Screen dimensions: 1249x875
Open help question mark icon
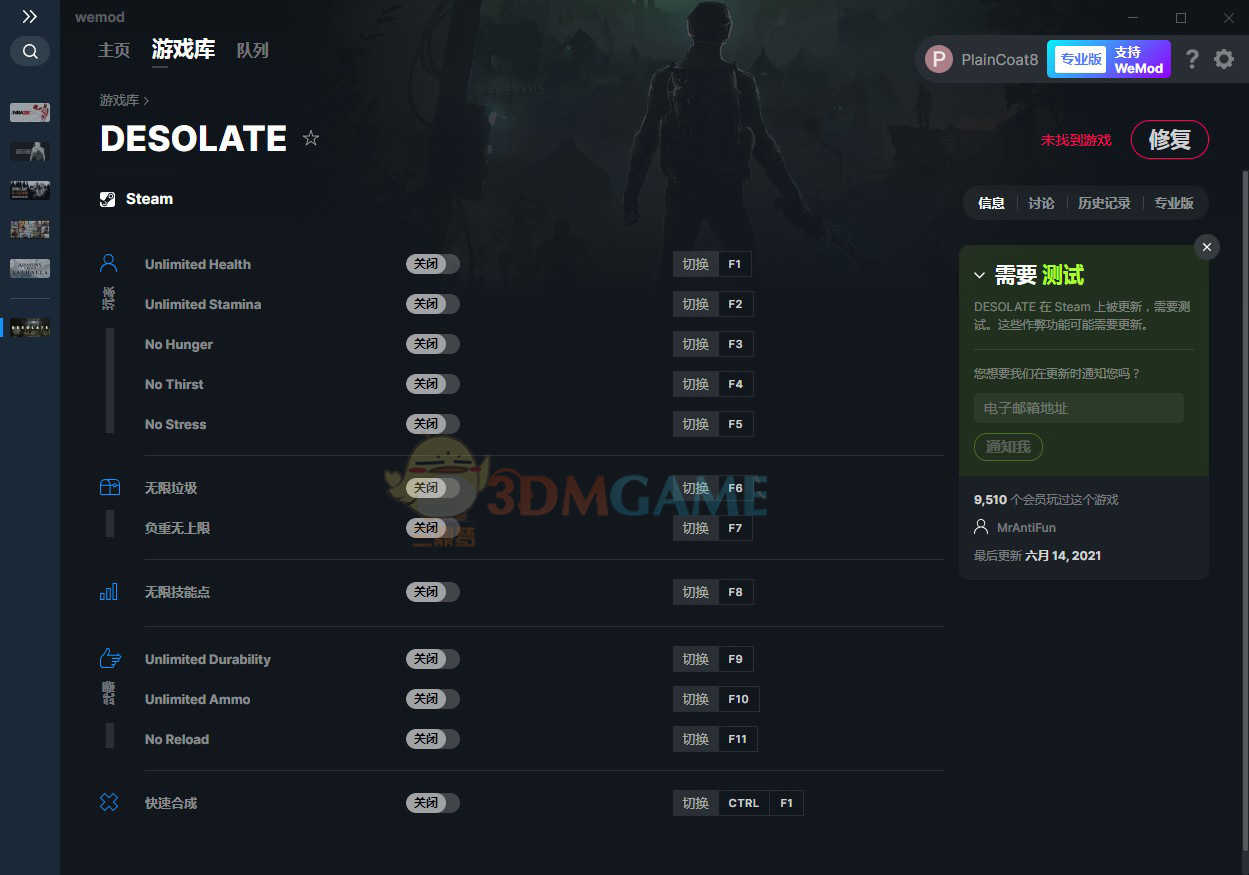(1191, 59)
